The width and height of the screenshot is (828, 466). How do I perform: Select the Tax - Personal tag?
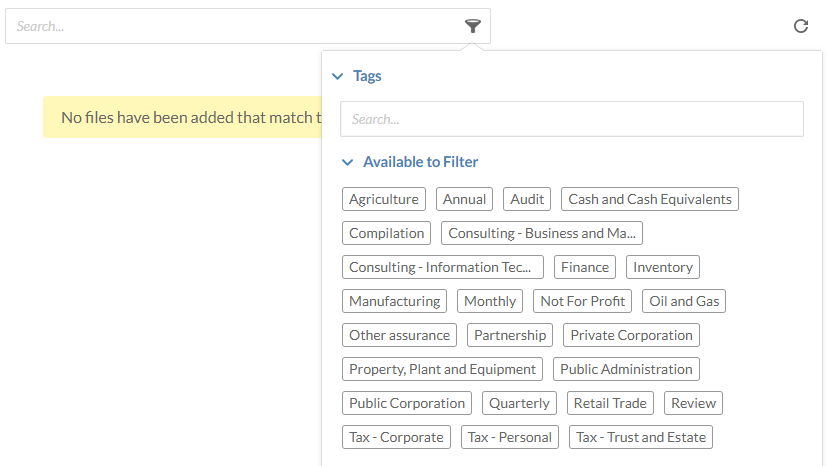tap(510, 437)
